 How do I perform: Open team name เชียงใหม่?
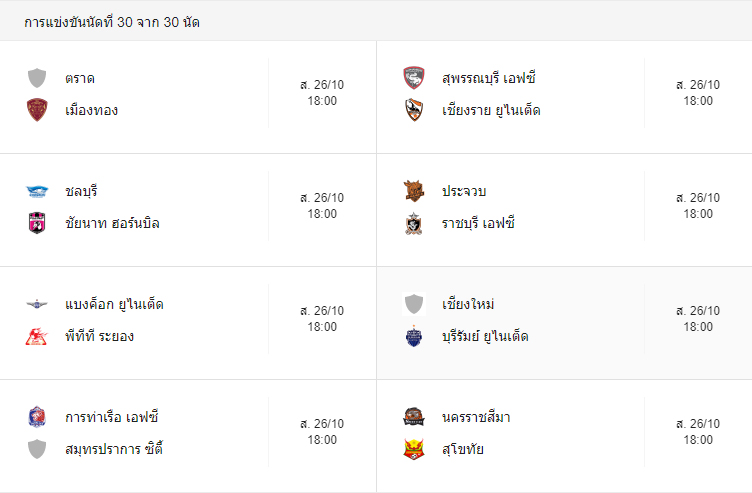point(468,304)
